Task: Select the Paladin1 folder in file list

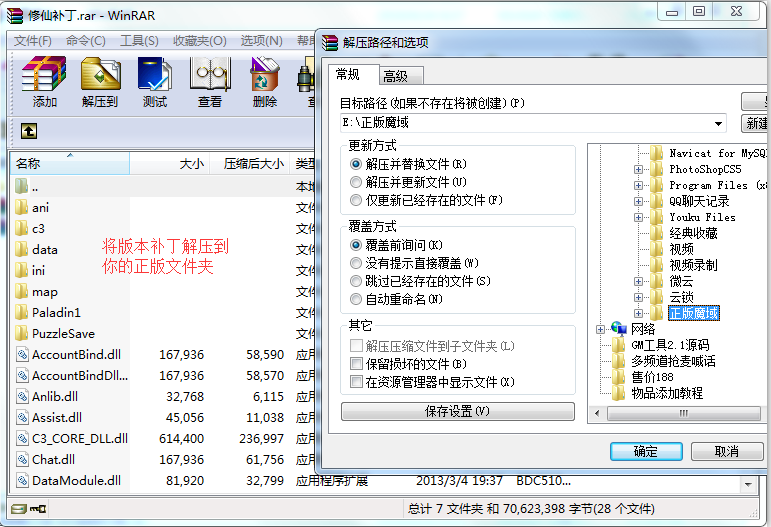Action: tap(56, 312)
